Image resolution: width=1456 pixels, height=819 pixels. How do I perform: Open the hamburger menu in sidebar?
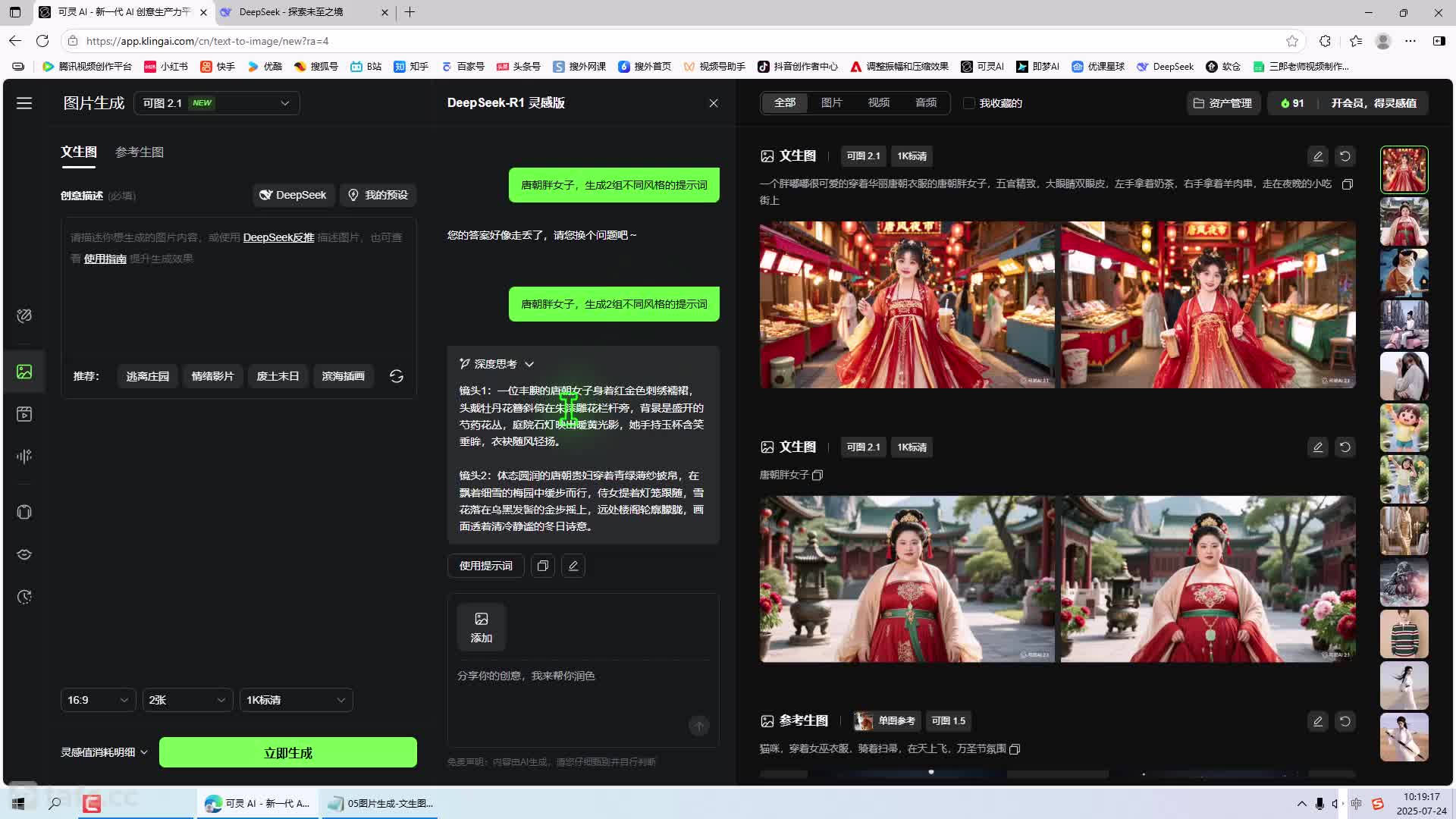[x=24, y=103]
